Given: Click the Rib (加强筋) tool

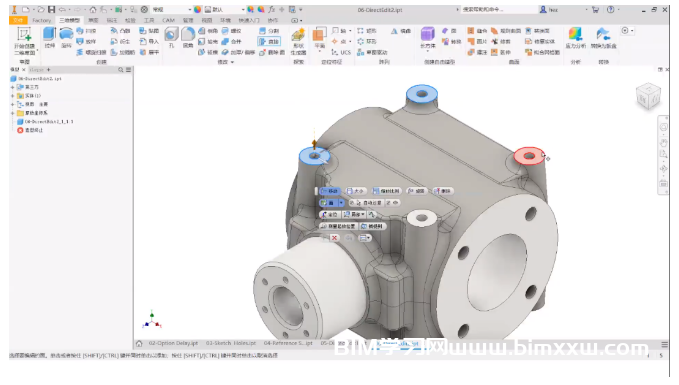Looking at the screenshot, I should click(123, 52).
